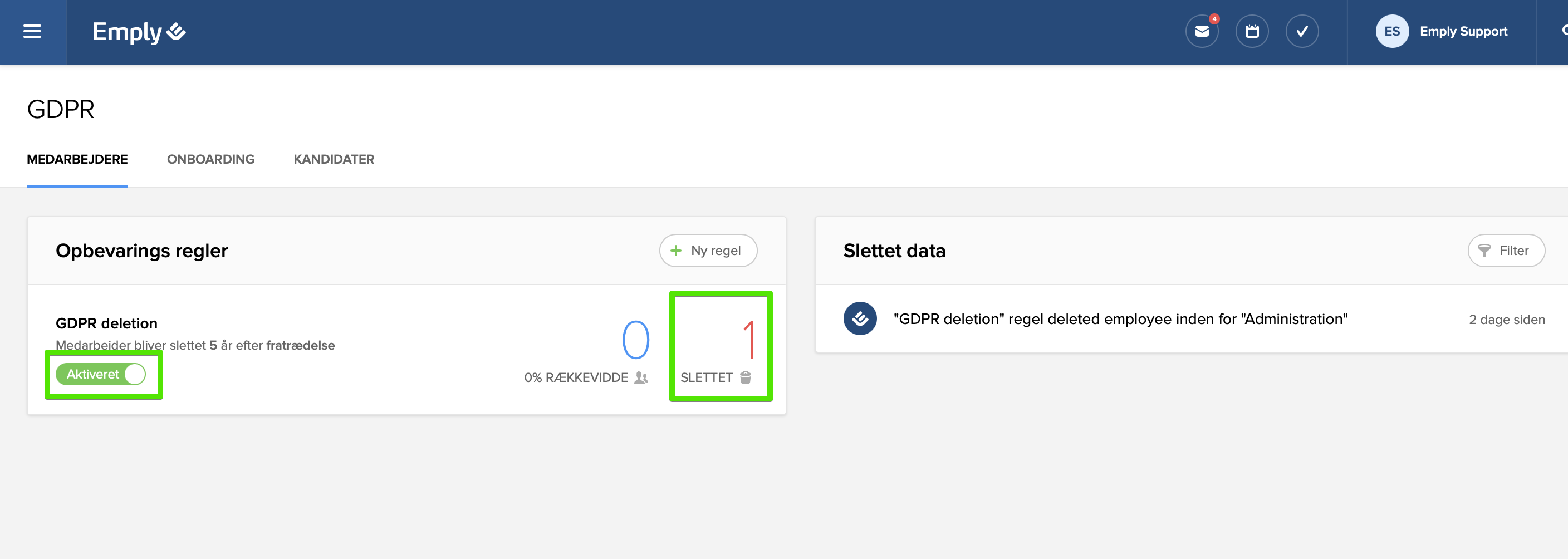The height and width of the screenshot is (559, 1568).
Task: Open the hamburger navigation menu
Action: tap(32, 32)
